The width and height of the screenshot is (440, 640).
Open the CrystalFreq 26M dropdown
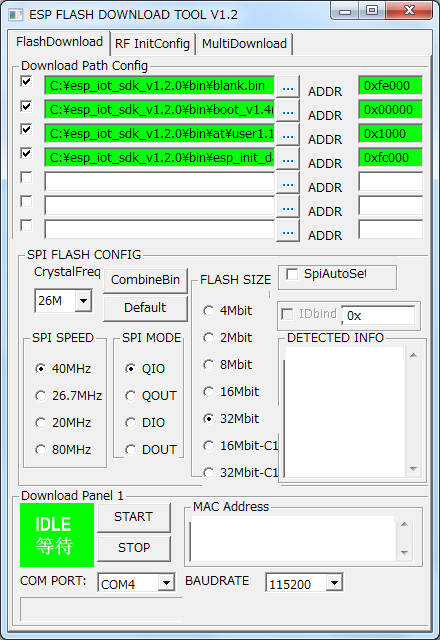tap(83, 301)
